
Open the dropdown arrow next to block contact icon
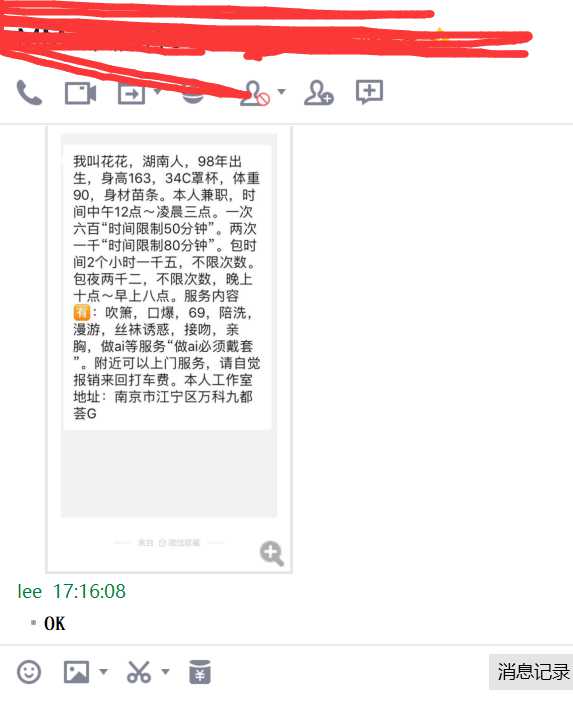[x=282, y=92]
